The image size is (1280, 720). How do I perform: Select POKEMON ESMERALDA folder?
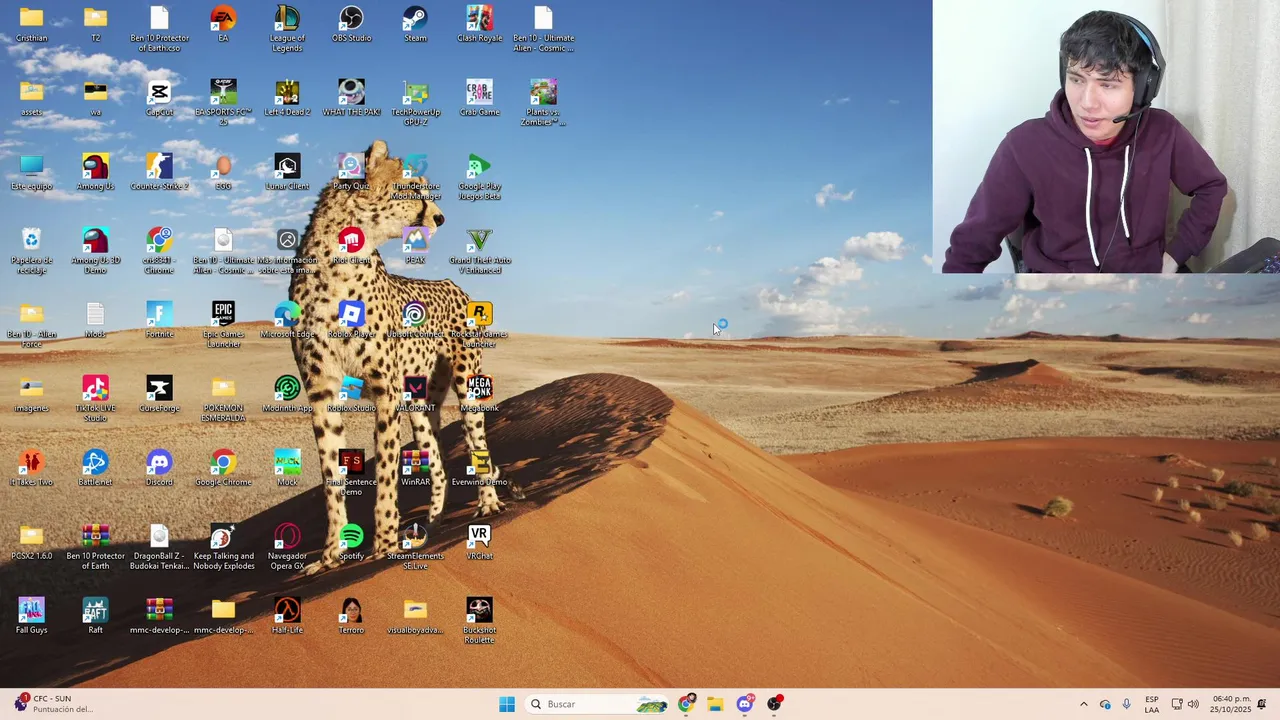point(223,399)
